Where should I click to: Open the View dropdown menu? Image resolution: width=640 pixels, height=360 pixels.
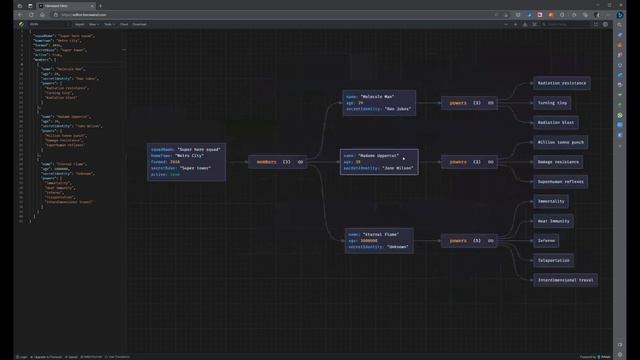click(x=93, y=24)
